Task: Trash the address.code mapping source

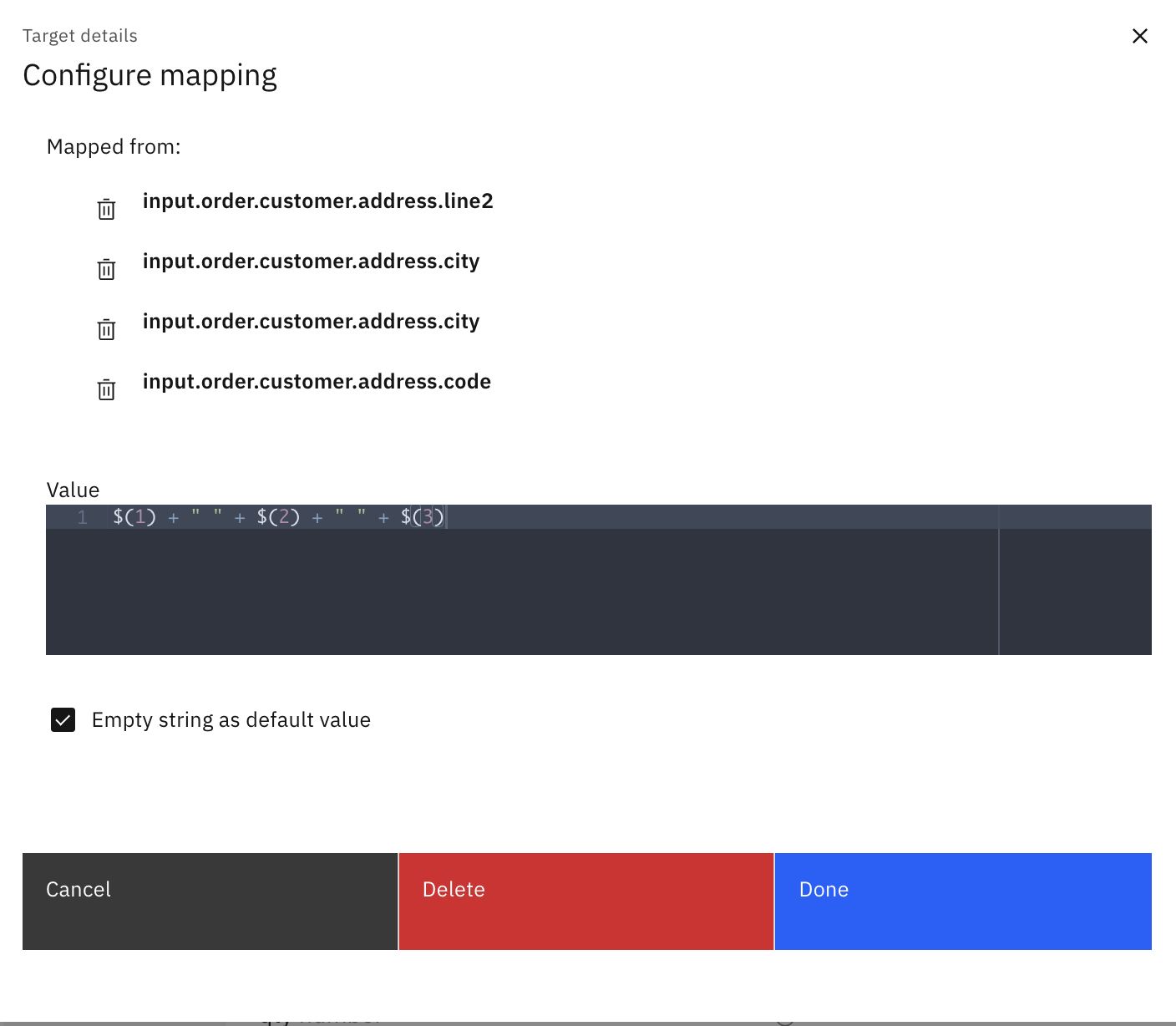Action: pyautogui.click(x=106, y=389)
